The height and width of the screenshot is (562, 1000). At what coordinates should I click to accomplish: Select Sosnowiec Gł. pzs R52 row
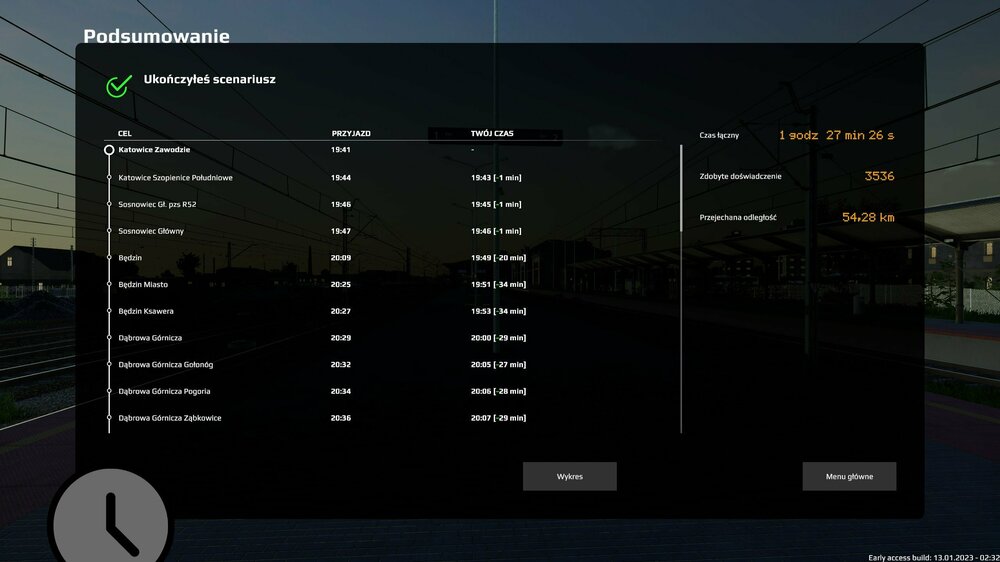pyautogui.click(x=383, y=205)
